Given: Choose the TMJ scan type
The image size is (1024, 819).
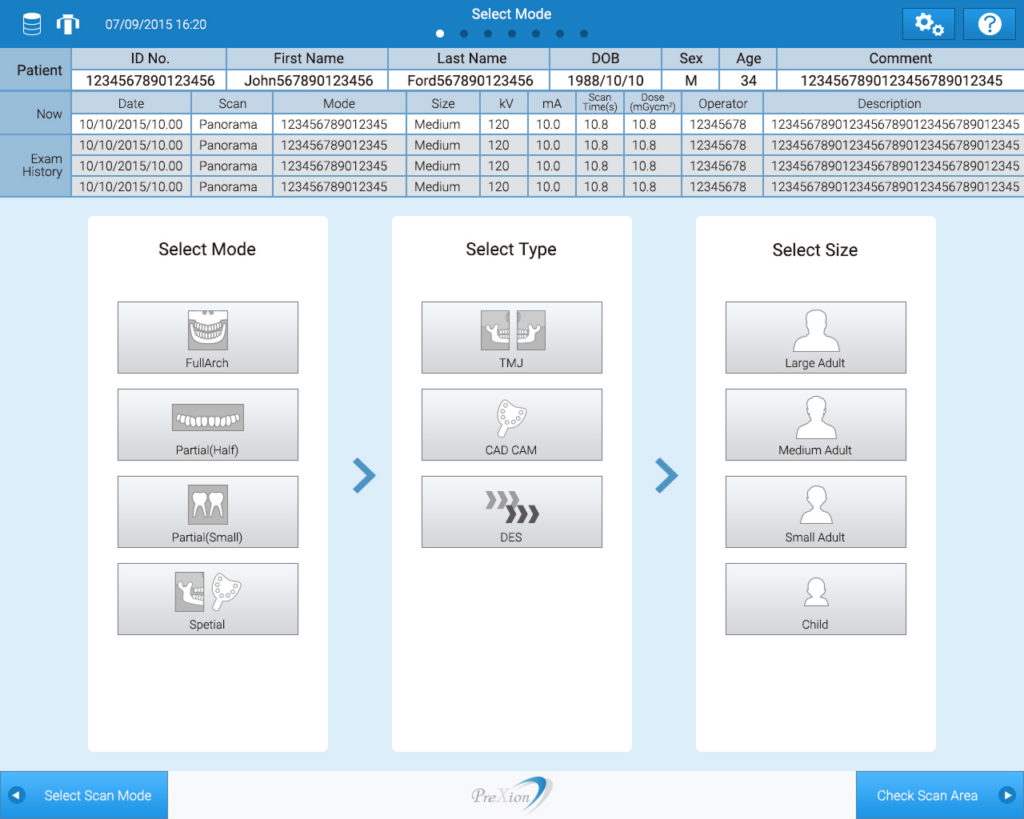Looking at the screenshot, I should [511, 338].
